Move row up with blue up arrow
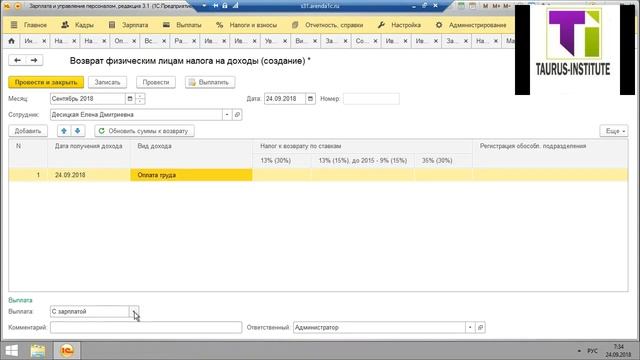Screen dimensions: 640x360 click(x=64, y=131)
